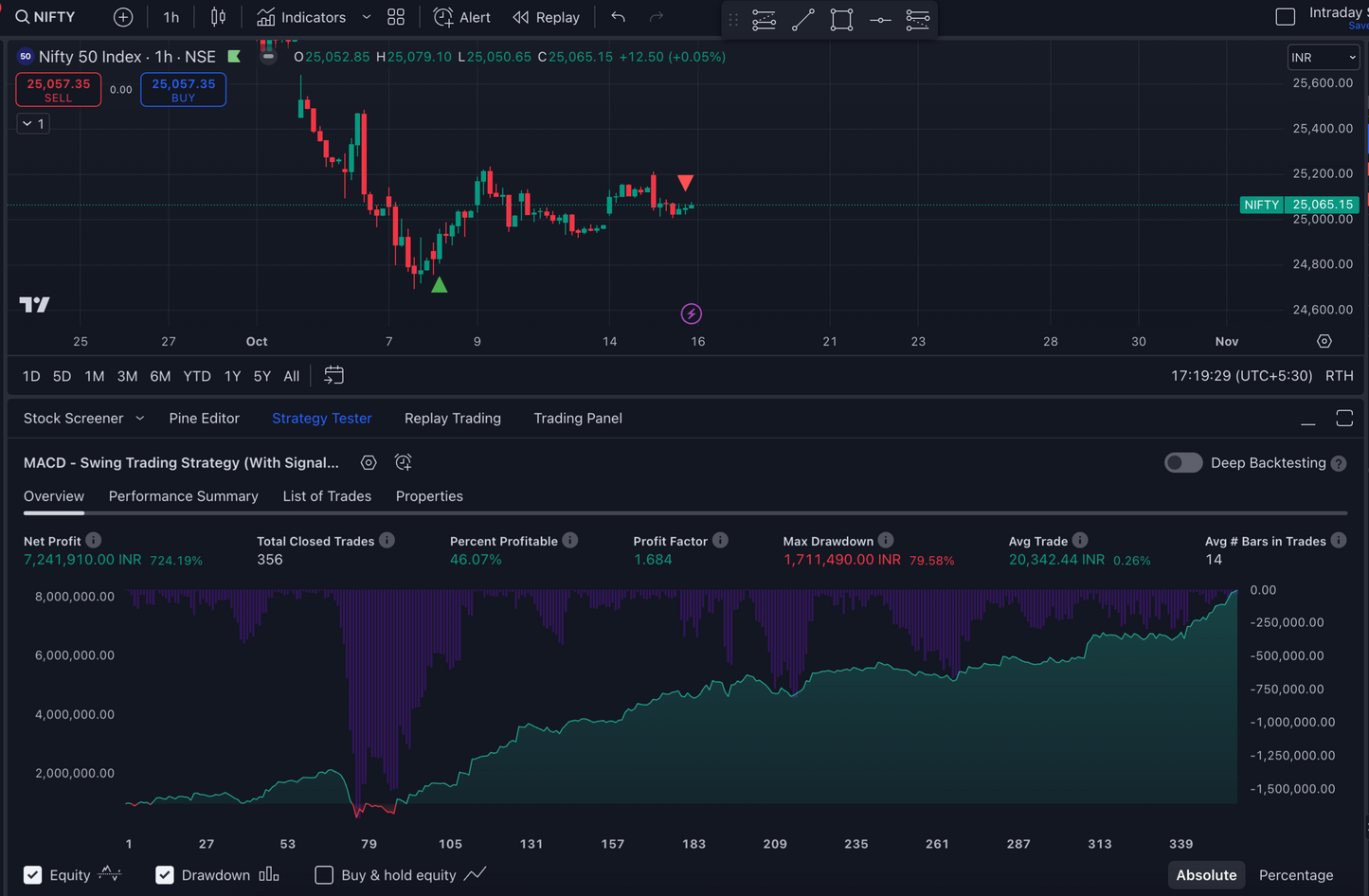The width and height of the screenshot is (1369, 896).
Task: Open price scale settings gear icon
Action: tap(1324, 341)
